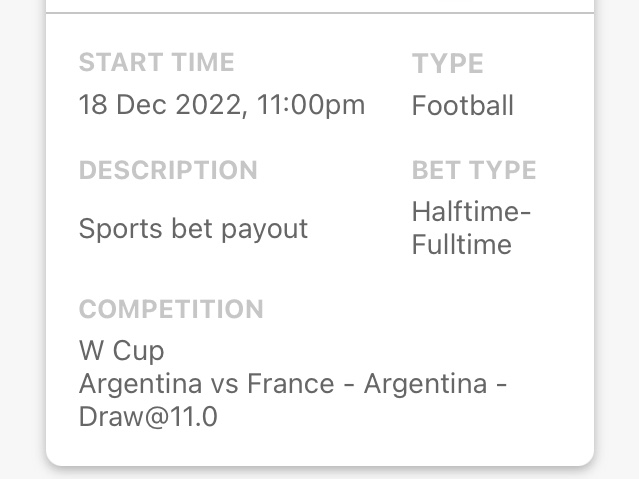The width and height of the screenshot is (639, 479).
Task: Click the horizontal divider above START TIME
Action: (320, 13)
